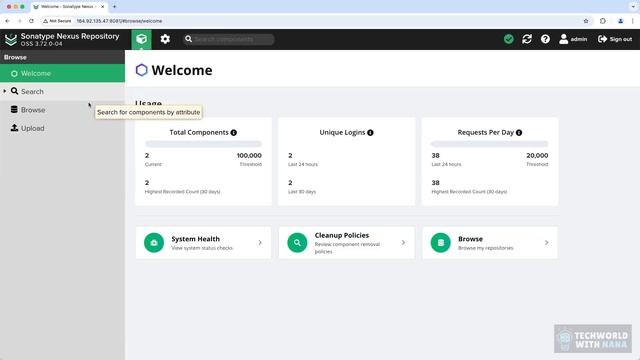Focus the Search components field
Image resolution: width=640 pixels, height=360 pixels.
[x=229, y=39]
